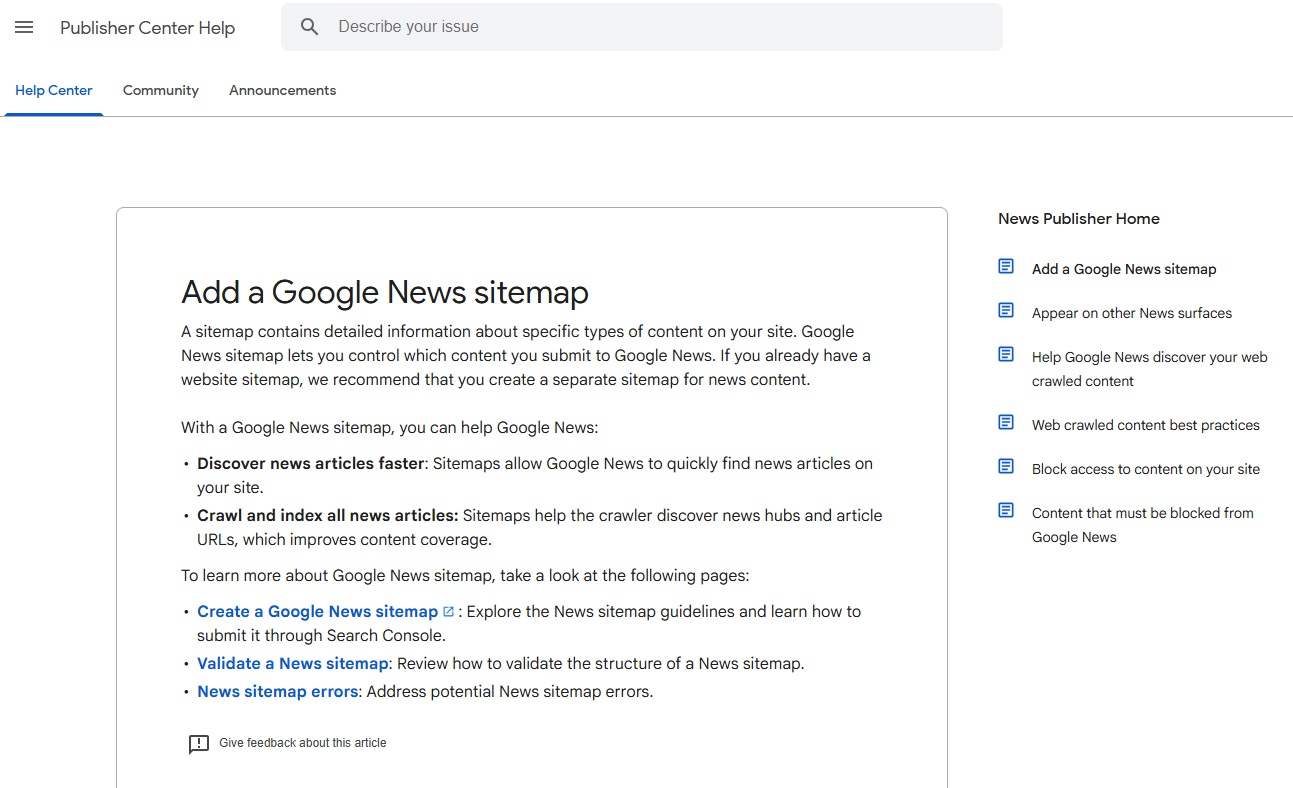
Task: Click the search magnifier icon
Action: pyautogui.click(x=310, y=27)
